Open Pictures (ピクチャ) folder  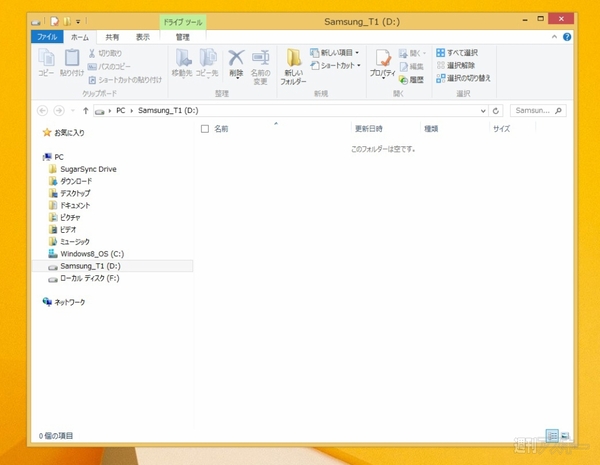[x=65, y=217]
